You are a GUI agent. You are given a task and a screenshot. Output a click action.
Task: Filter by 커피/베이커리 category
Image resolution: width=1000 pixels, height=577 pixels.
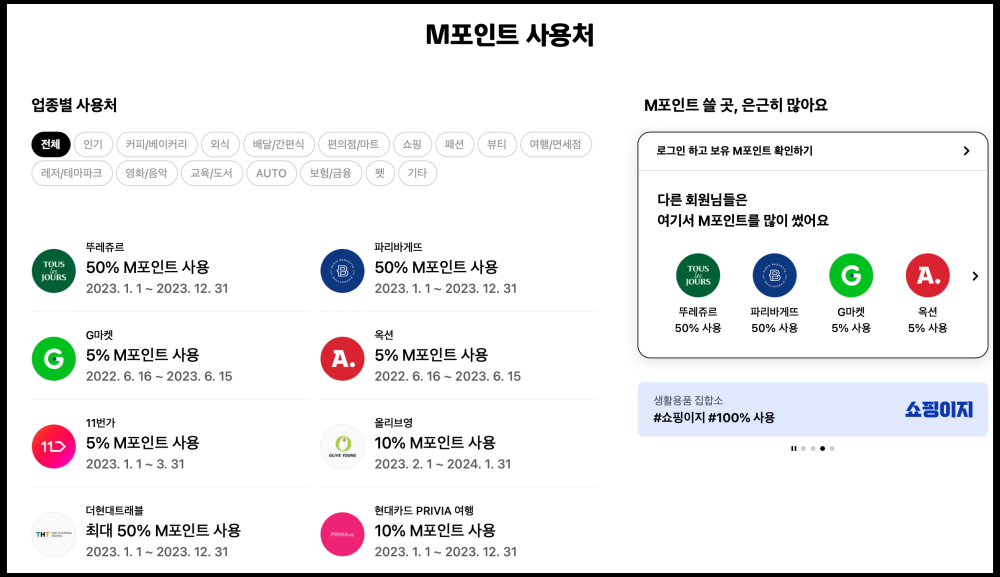(x=156, y=144)
